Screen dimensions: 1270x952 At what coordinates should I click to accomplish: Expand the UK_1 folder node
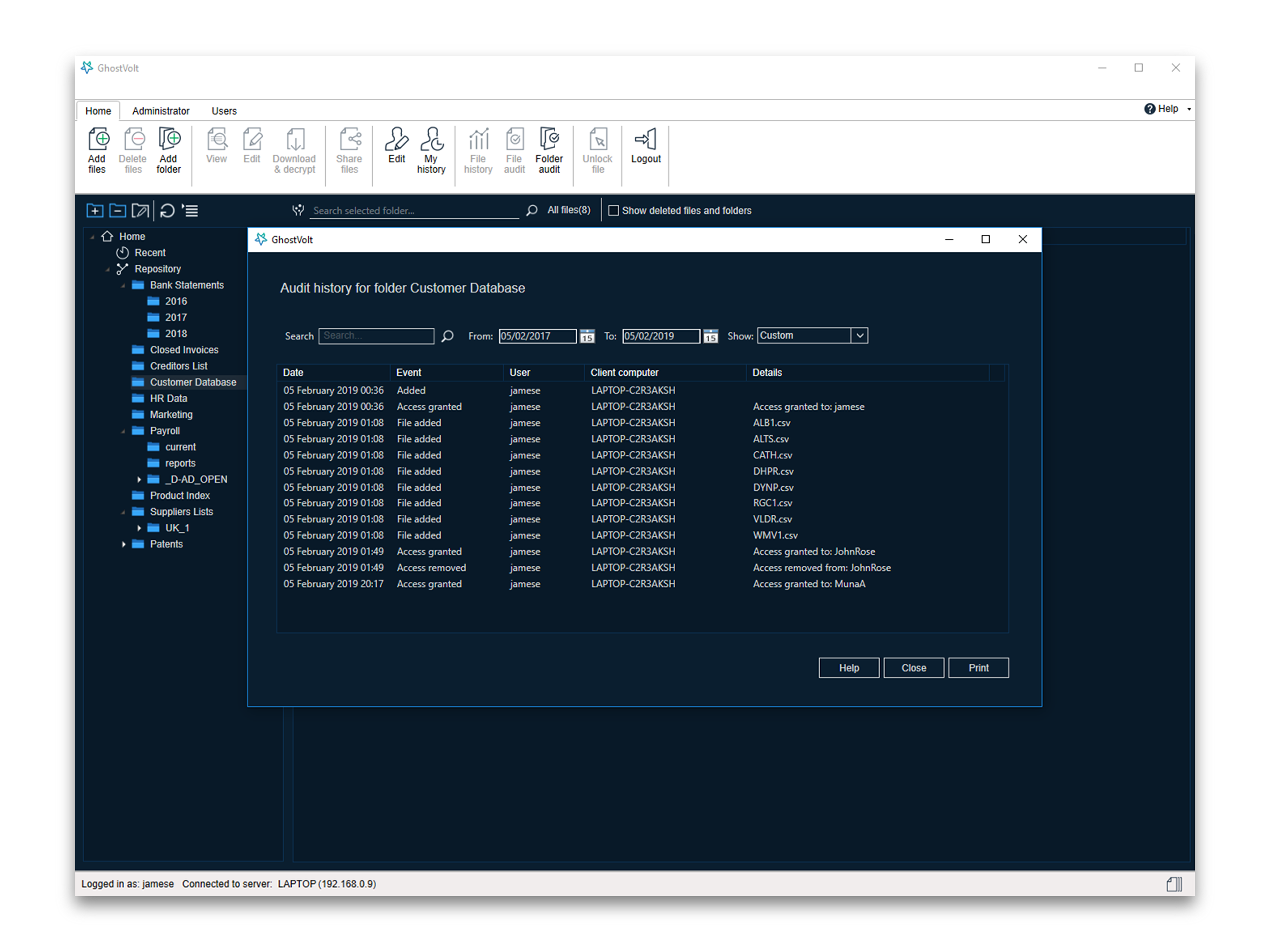tap(139, 528)
